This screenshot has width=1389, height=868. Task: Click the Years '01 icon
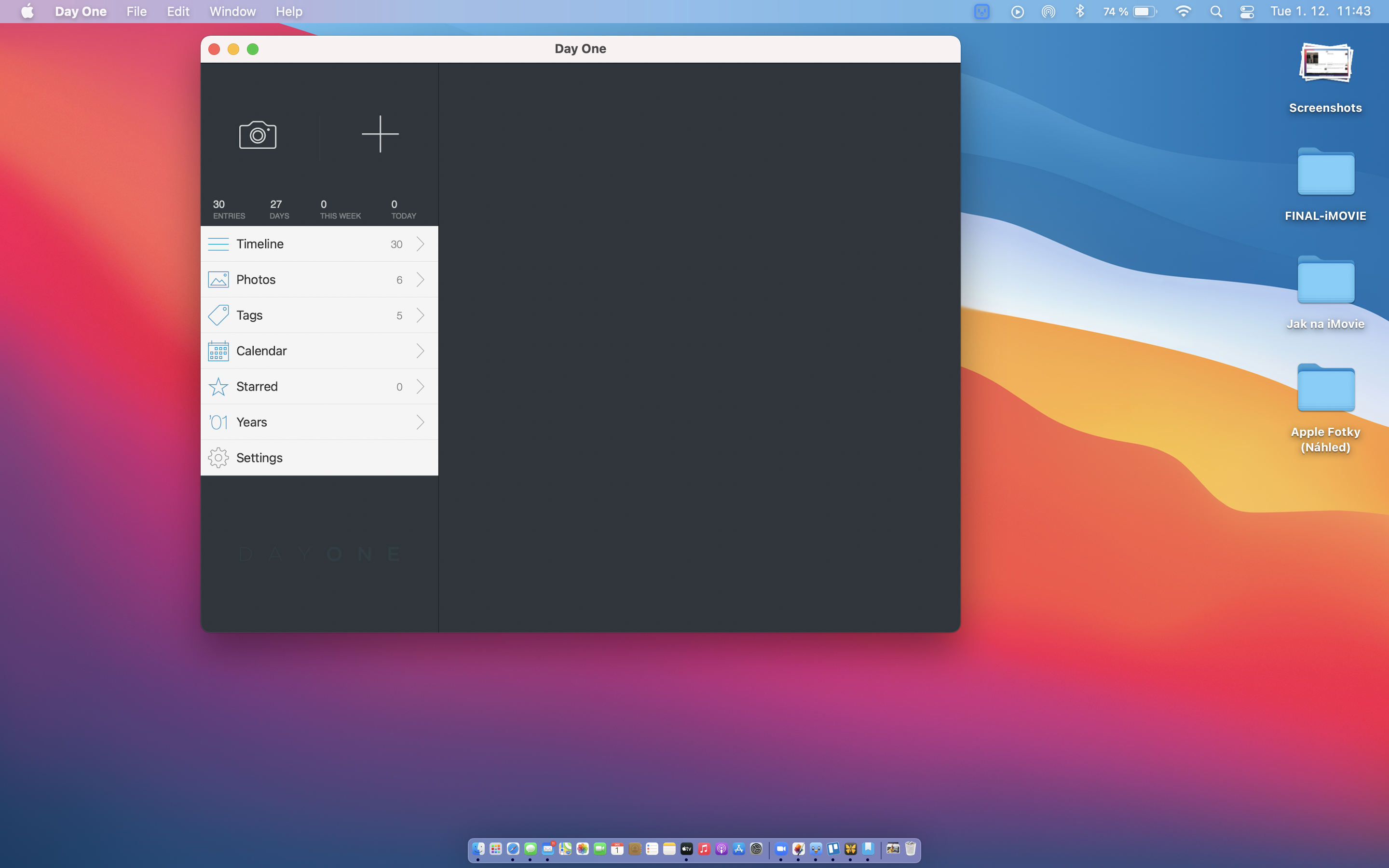218,422
